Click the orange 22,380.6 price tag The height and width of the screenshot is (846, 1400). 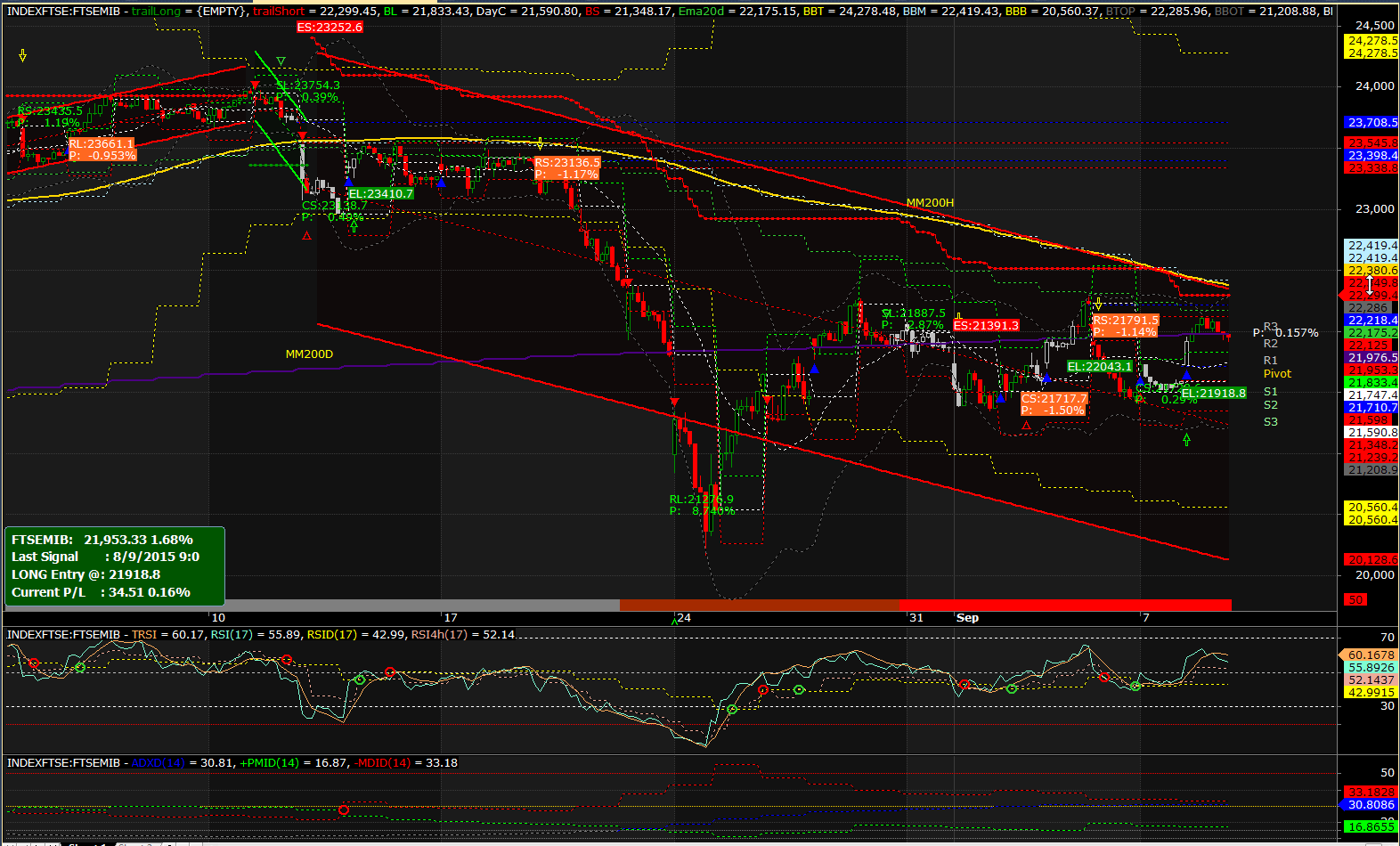[1372, 271]
